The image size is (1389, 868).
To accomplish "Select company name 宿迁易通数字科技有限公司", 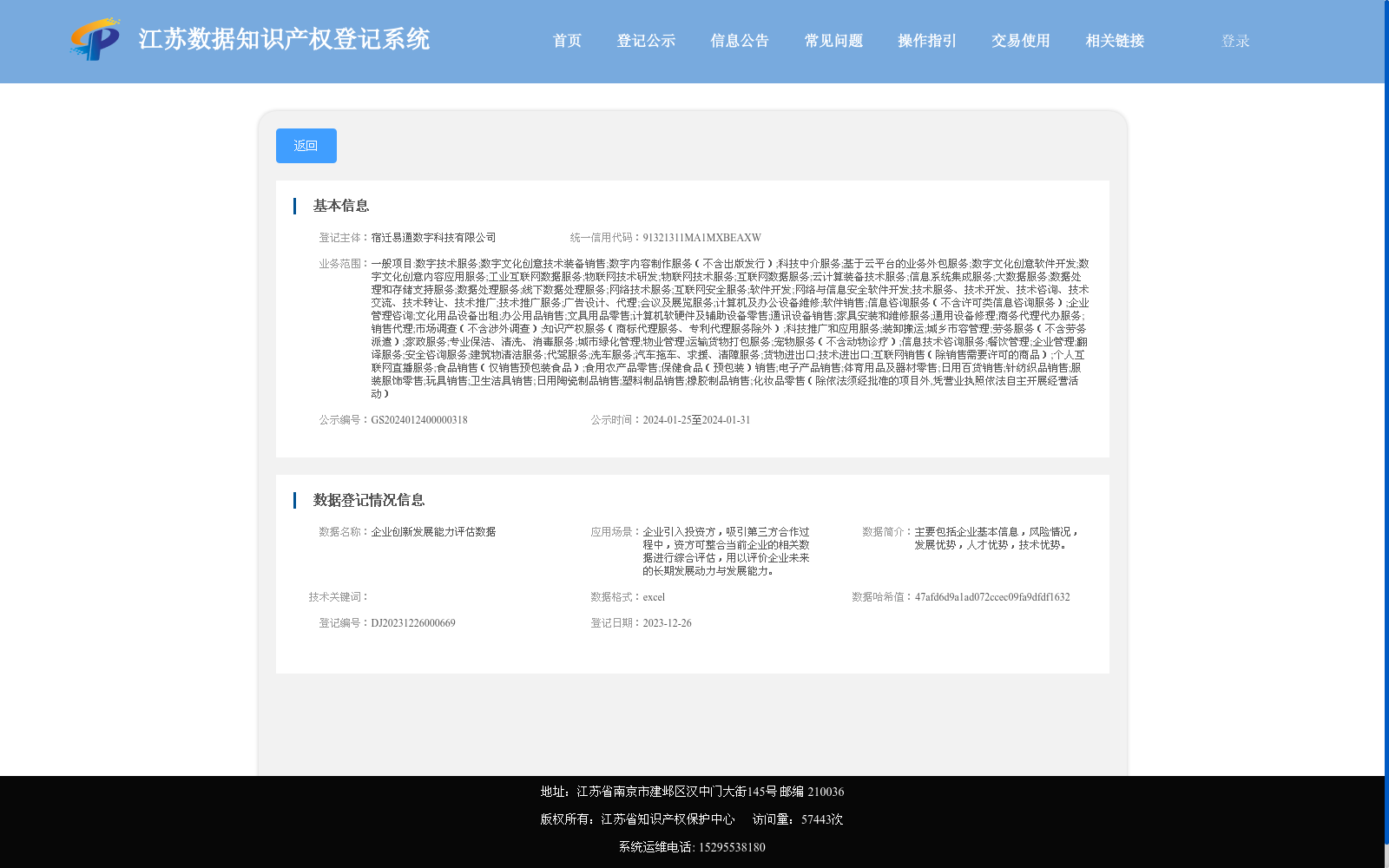I will (433, 238).
